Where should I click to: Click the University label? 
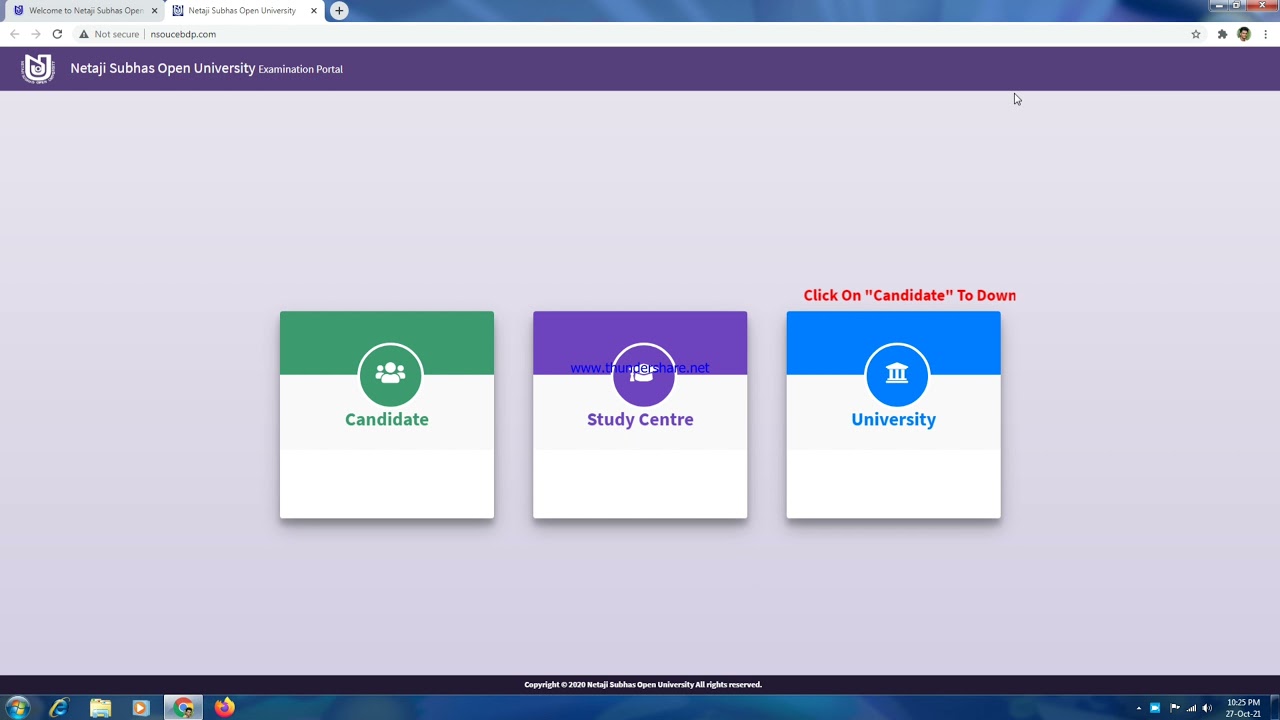(893, 419)
